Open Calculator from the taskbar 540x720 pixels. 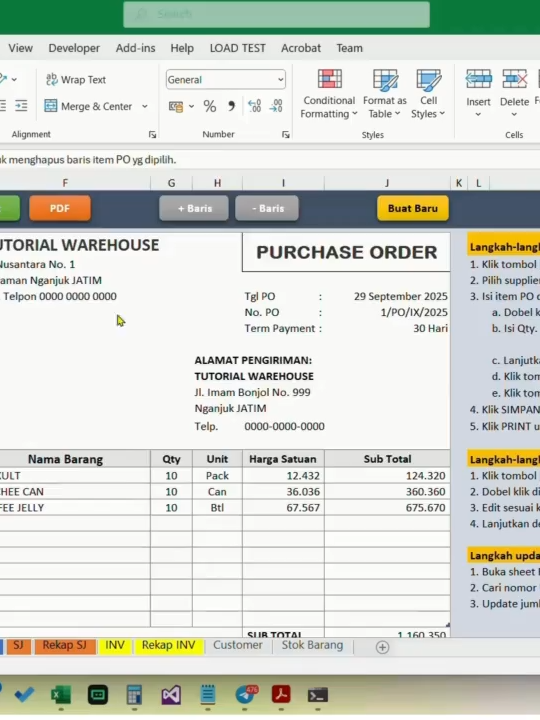[134, 695]
